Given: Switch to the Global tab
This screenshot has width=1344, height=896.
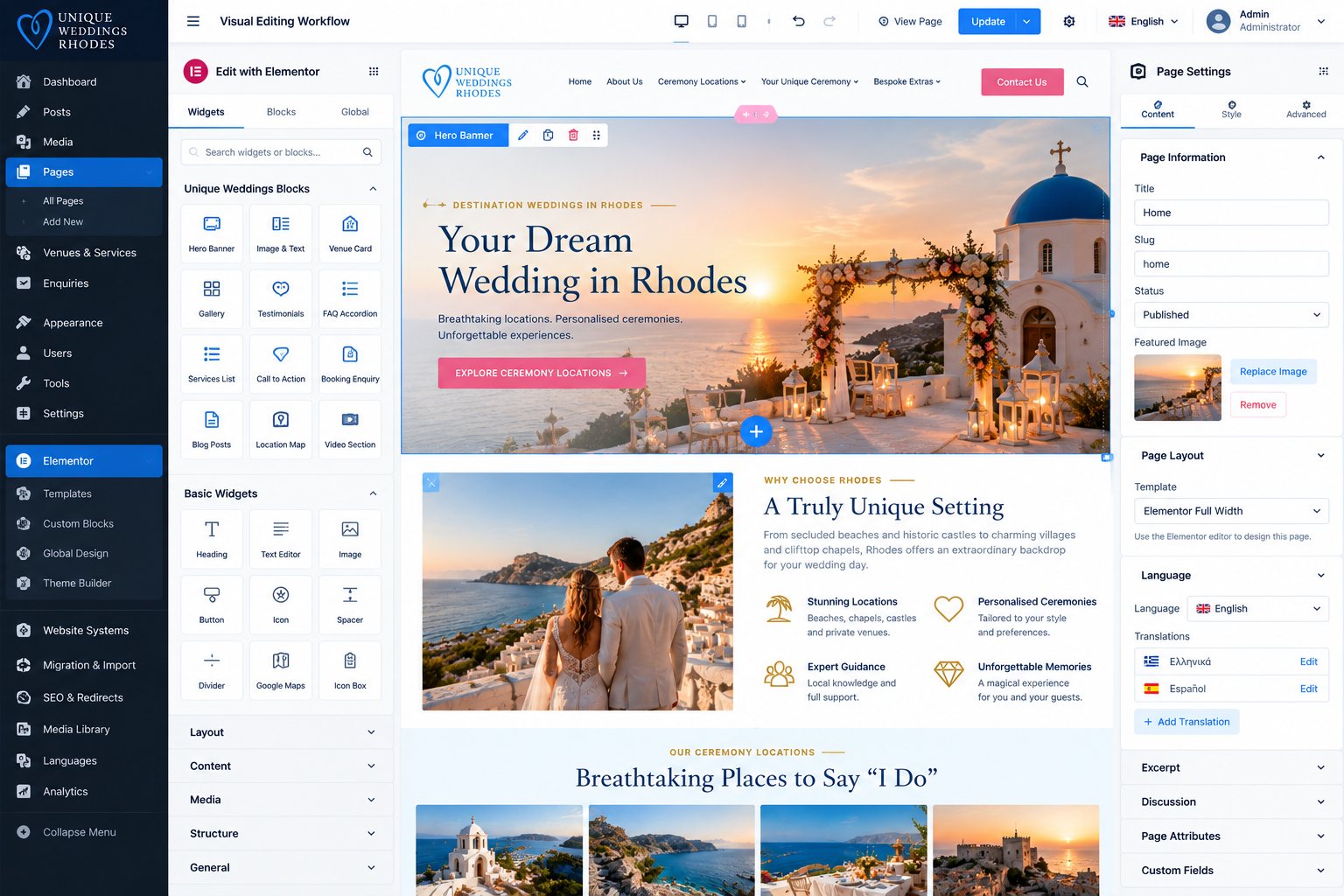Looking at the screenshot, I should pos(355,112).
